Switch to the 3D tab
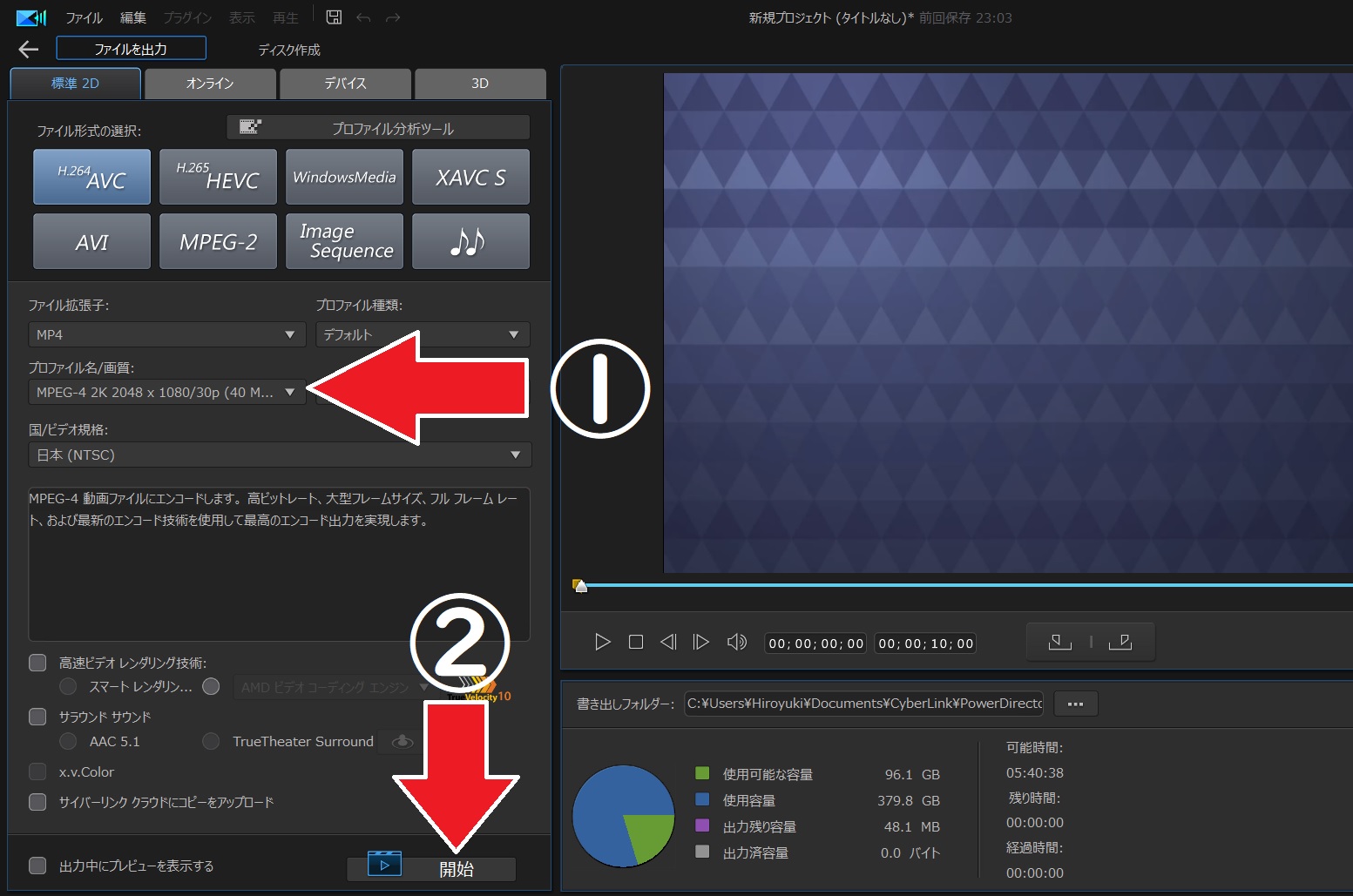The height and width of the screenshot is (896, 1353). (480, 84)
